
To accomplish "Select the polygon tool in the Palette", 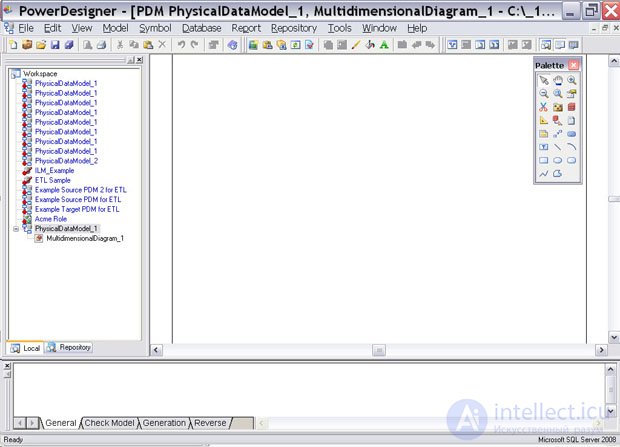I will pos(558,174).
